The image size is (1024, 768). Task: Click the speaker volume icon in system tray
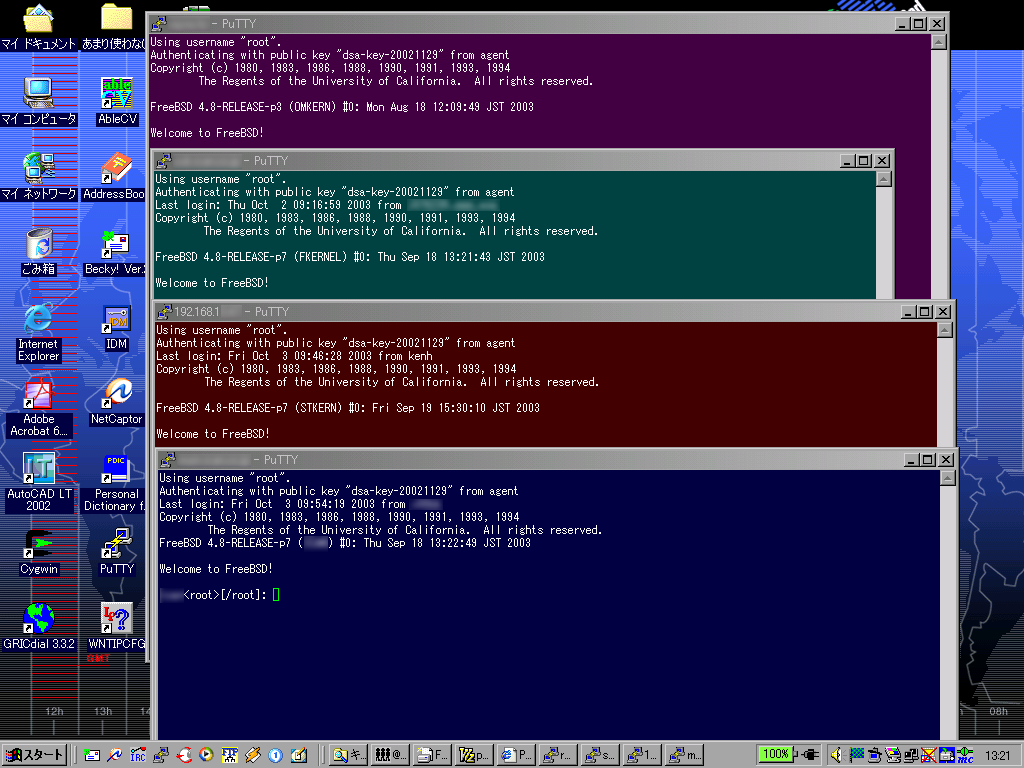pyautogui.click(x=837, y=755)
